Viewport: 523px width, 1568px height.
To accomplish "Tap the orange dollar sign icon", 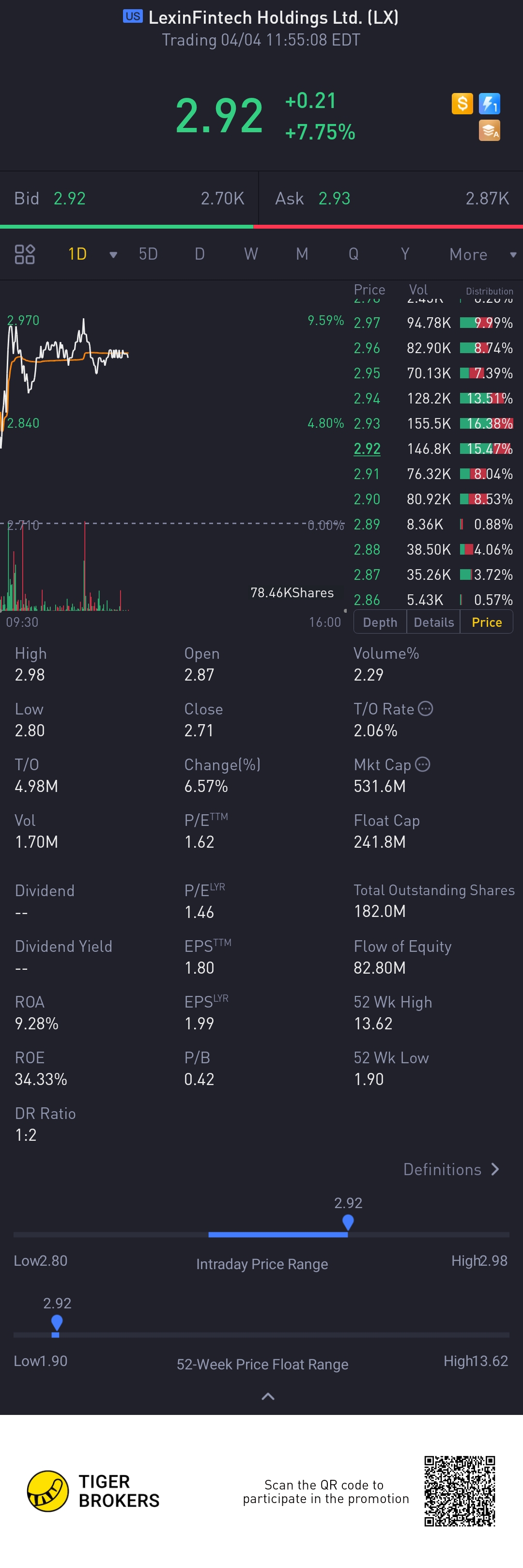I will point(462,104).
